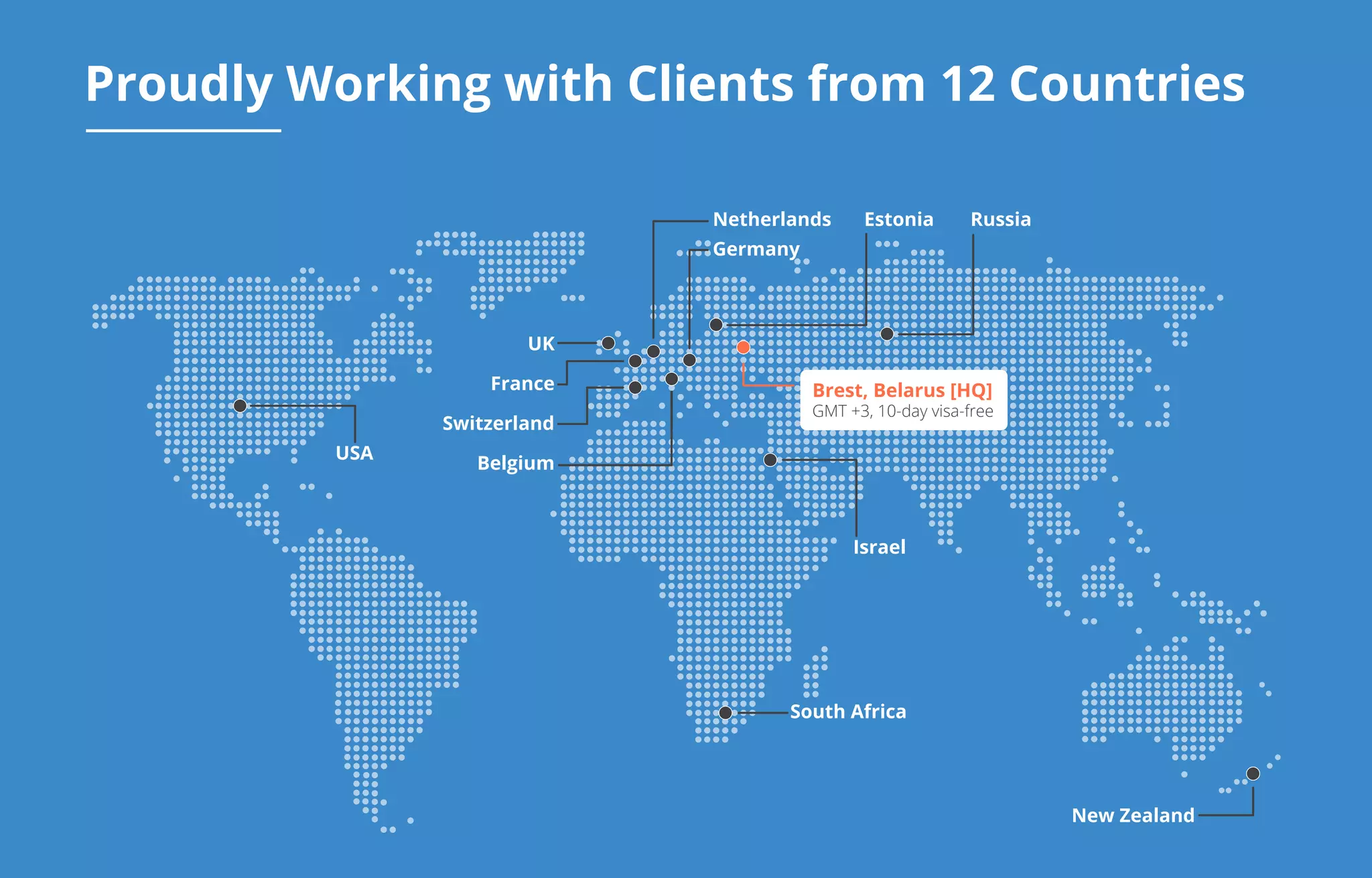Screen dimensions: 1372x878
Task: Click the South Africa marker dot
Action: 726,712
